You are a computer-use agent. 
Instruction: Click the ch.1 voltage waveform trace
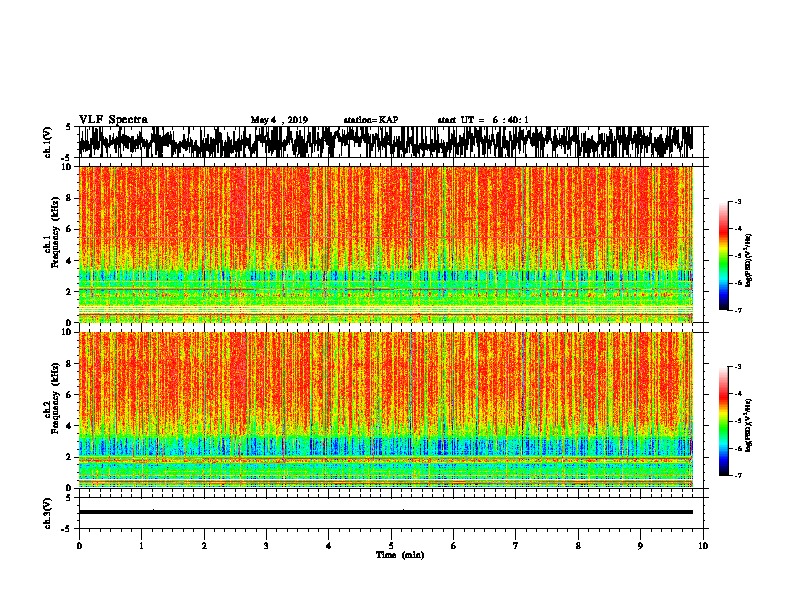(x=385, y=142)
